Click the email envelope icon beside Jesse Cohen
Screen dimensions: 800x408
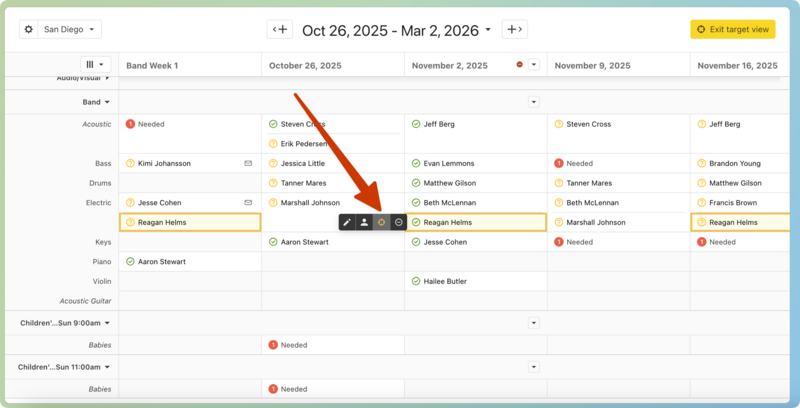(248, 202)
